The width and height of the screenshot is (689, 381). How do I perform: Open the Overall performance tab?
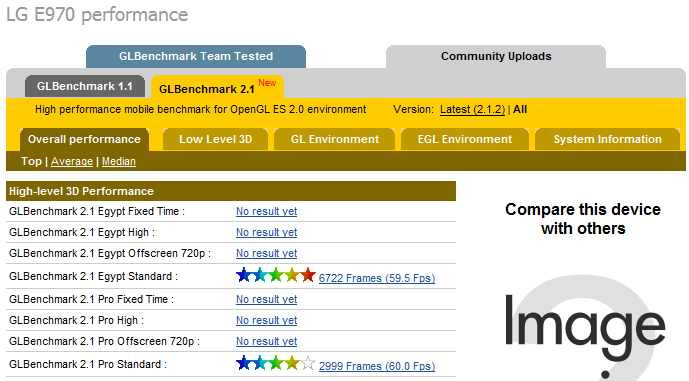coord(84,139)
